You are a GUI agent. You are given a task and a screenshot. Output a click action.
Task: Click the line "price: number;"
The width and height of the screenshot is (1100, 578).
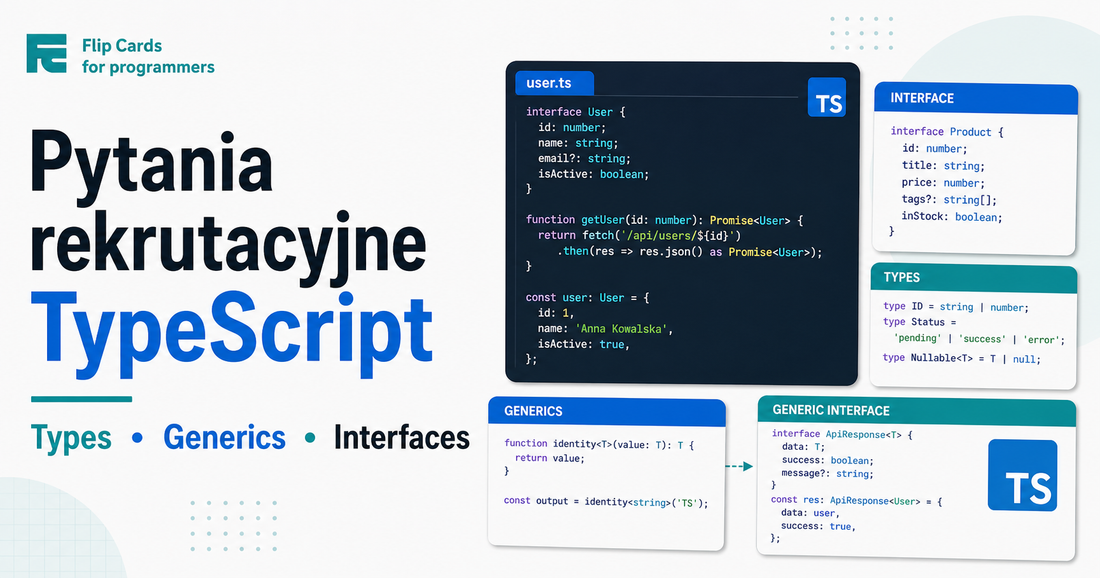click(944, 183)
